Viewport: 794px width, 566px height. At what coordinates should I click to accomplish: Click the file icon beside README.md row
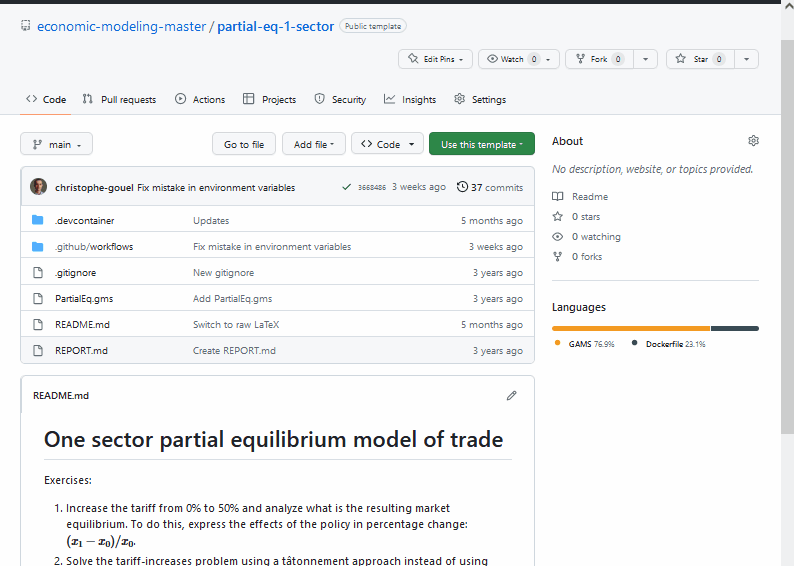[x=38, y=324]
